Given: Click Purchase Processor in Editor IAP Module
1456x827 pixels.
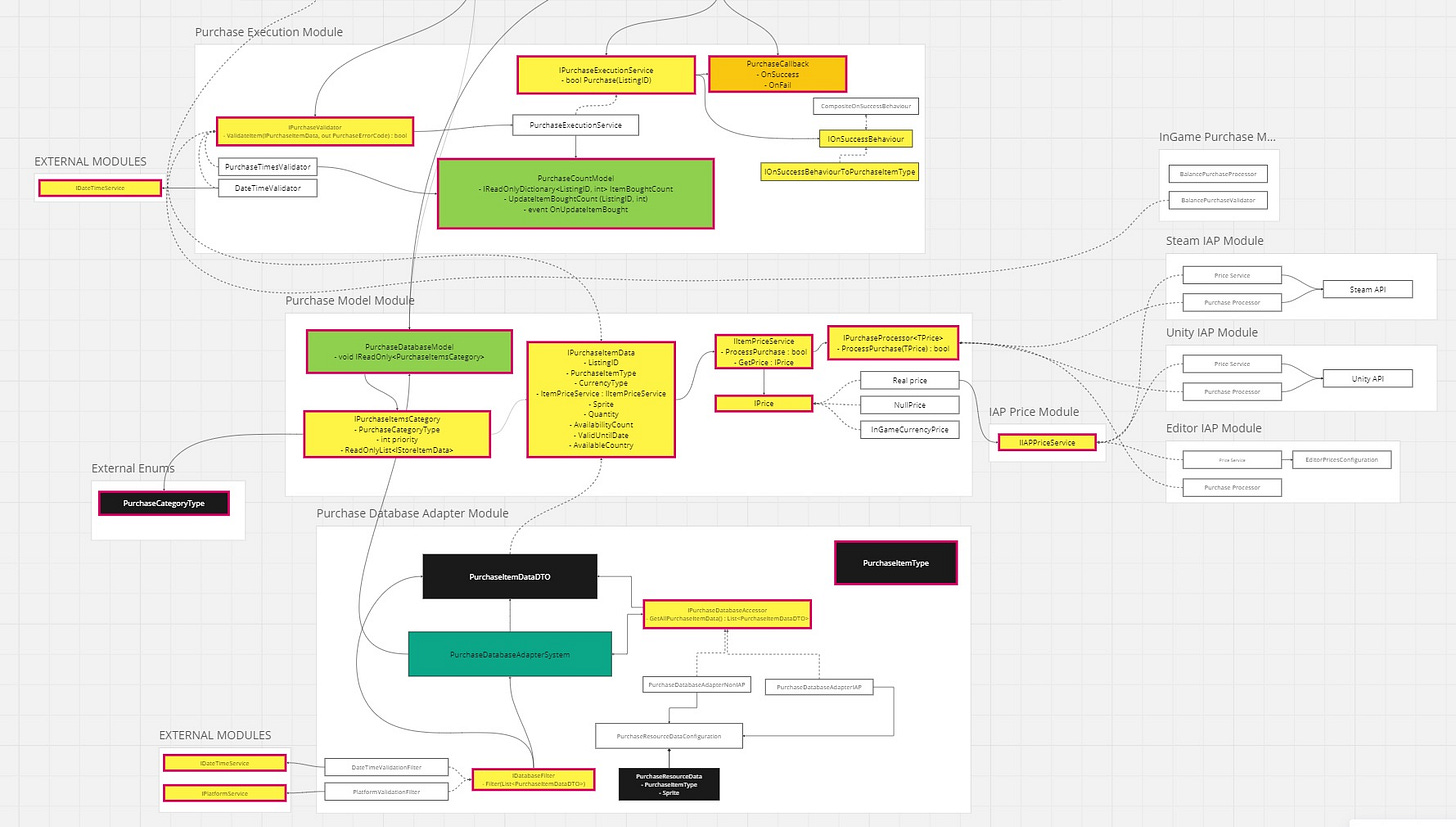Looking at the screenshot, I should (1231, 488).
